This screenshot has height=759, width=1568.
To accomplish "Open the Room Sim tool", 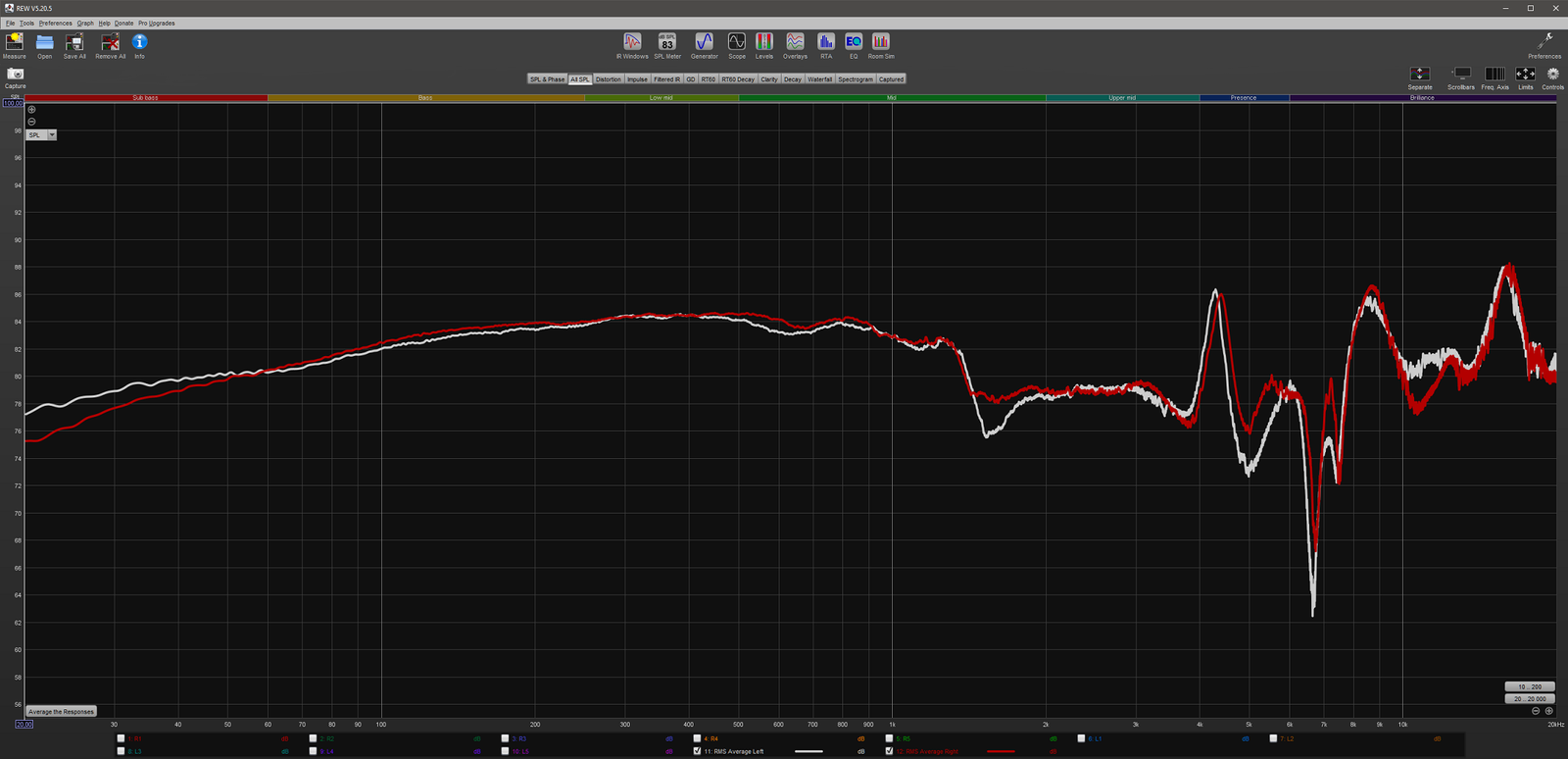I will click(881, 42).
